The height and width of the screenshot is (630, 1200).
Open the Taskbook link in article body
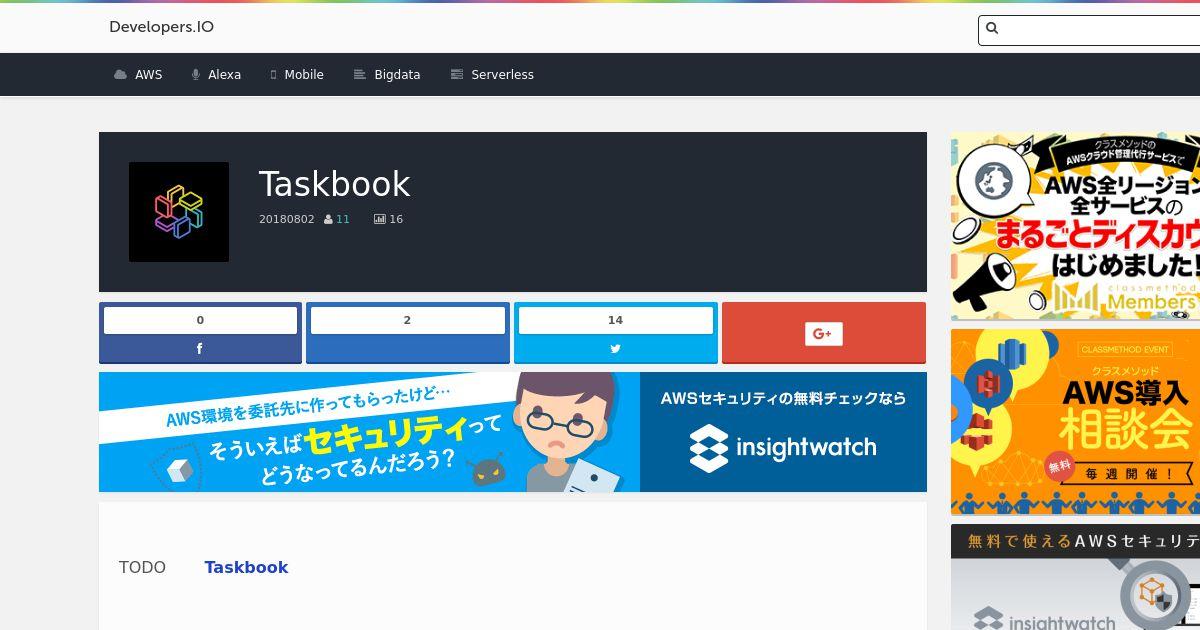point(246,567)
